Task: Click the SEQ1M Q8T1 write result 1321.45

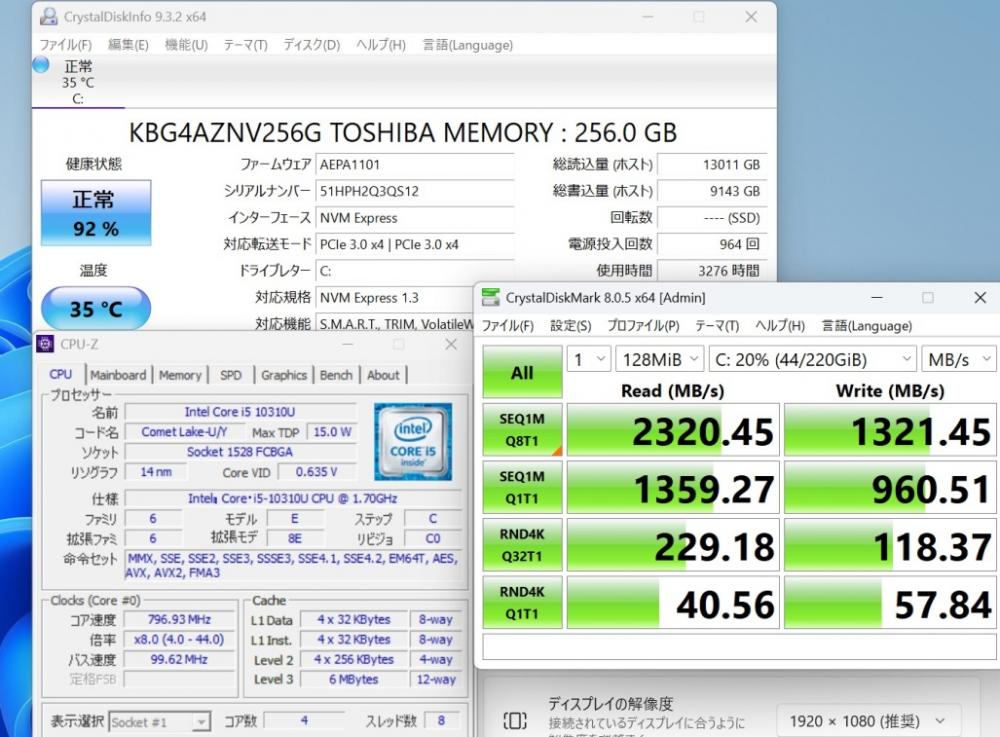Action: (x=890, y=430)
